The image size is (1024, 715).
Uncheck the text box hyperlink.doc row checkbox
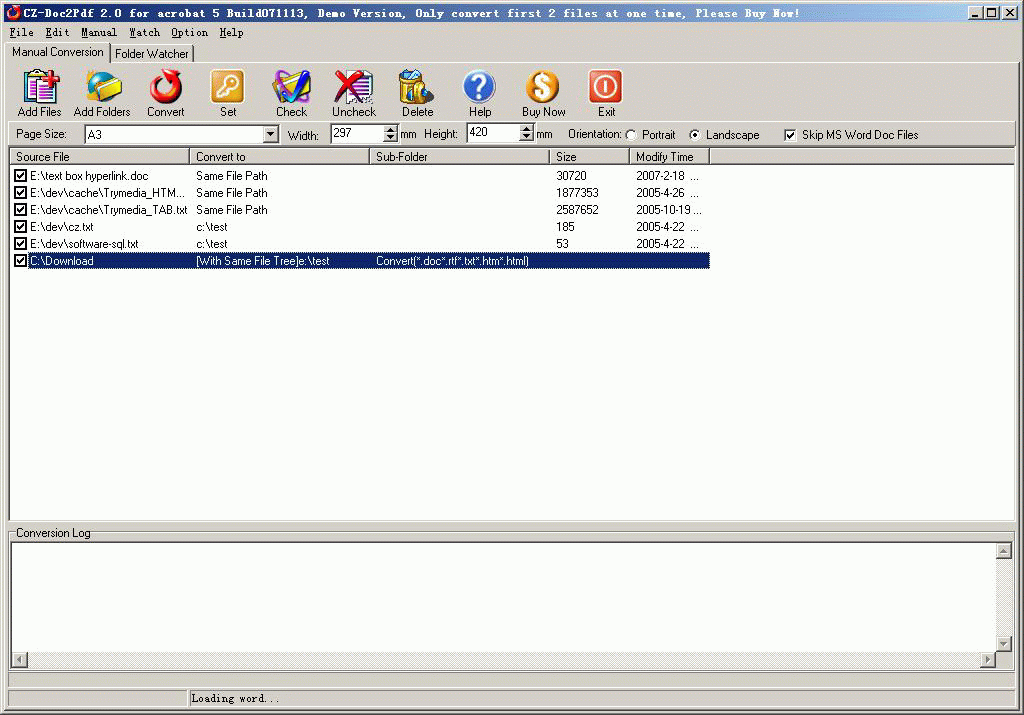tap(20, 176)
